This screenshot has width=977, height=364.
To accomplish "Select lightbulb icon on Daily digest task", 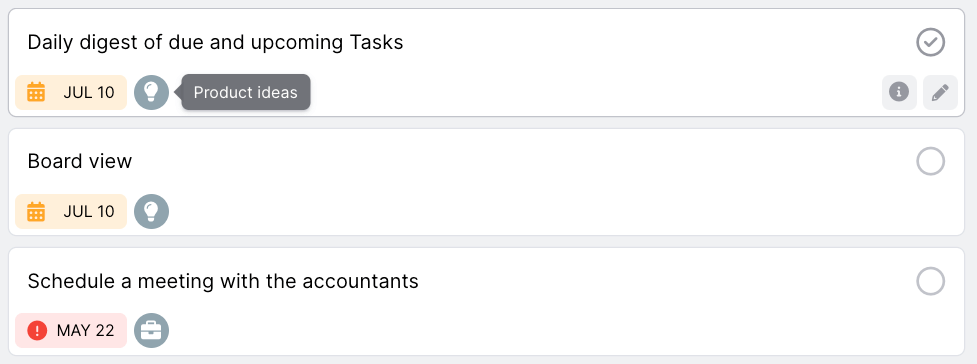I will [x=151, y=92].
